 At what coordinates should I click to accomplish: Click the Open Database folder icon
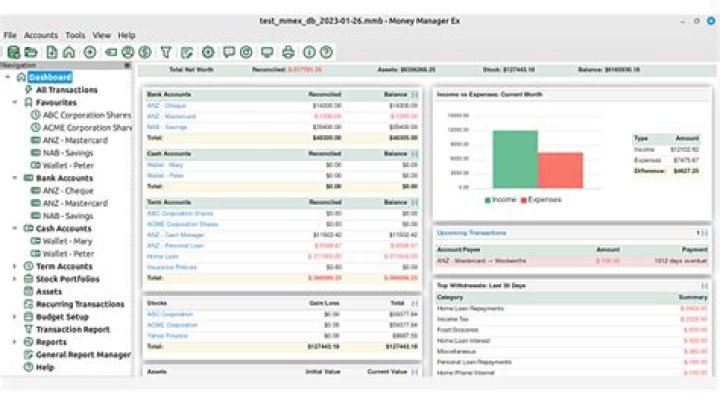(31, 52)
